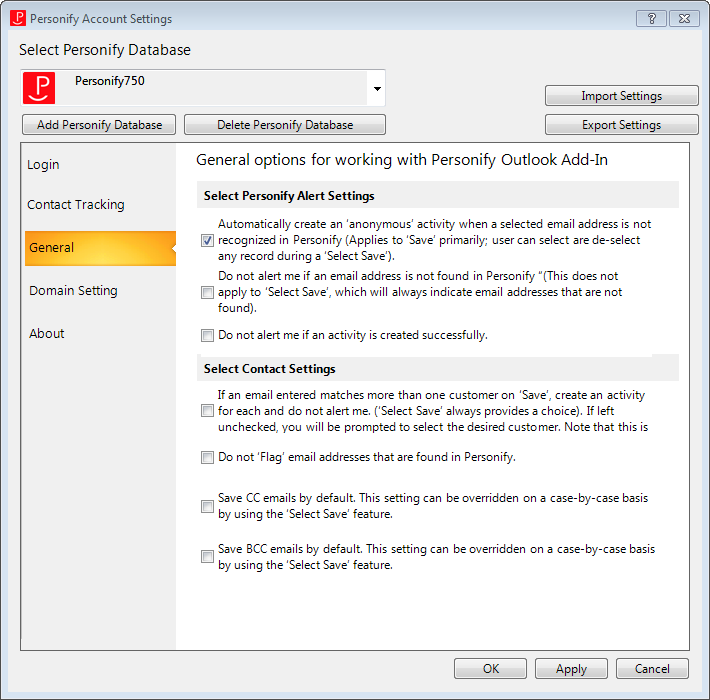Check 'Do not alert me if an activity is created successfully'

[207, 336]
